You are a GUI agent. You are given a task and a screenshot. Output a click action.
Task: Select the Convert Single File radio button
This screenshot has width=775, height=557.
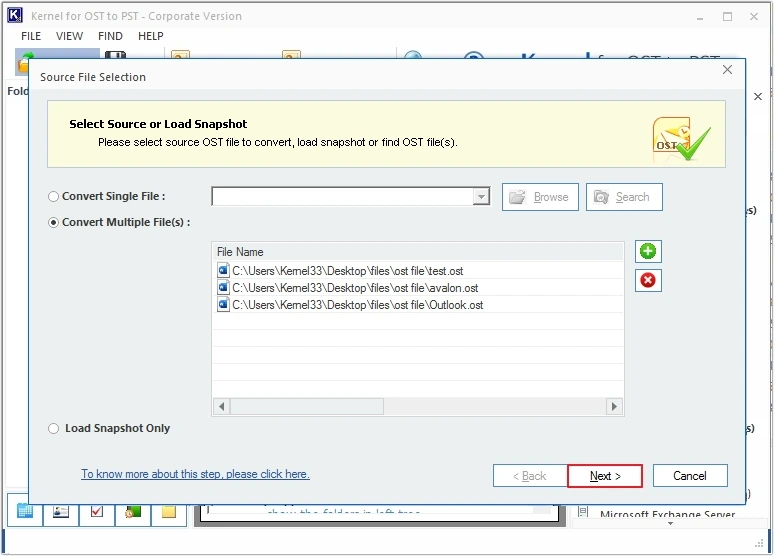[53, 197]
